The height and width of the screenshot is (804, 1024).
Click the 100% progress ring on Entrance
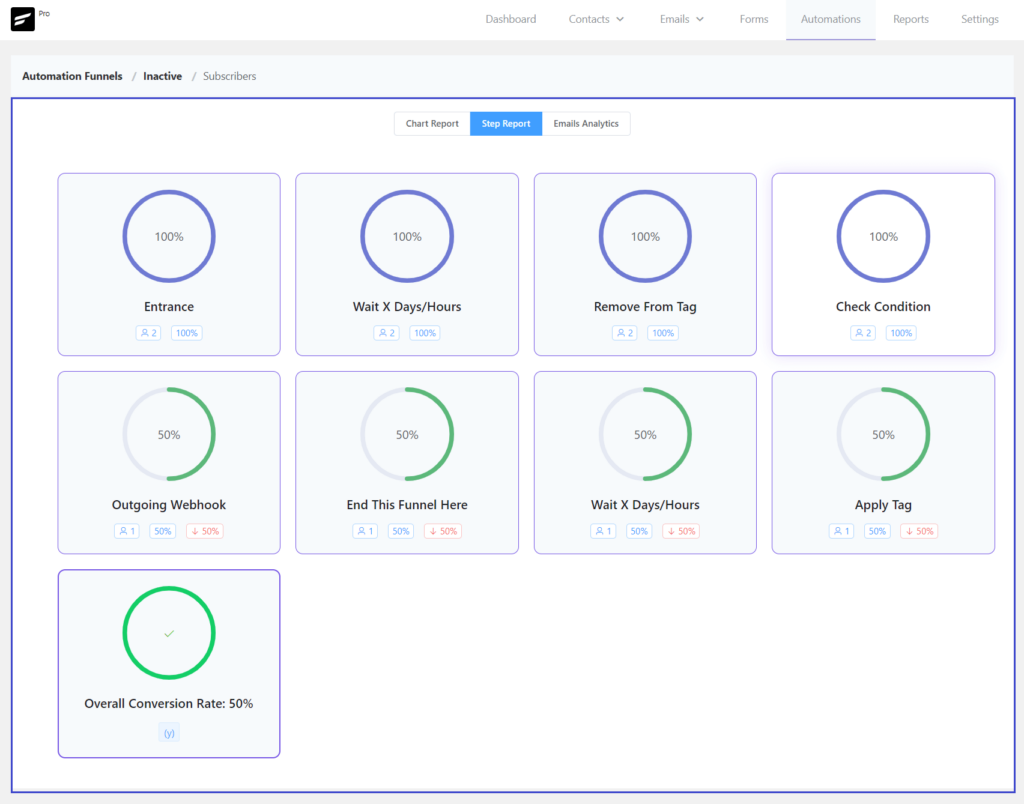click(x=168, y=236)
